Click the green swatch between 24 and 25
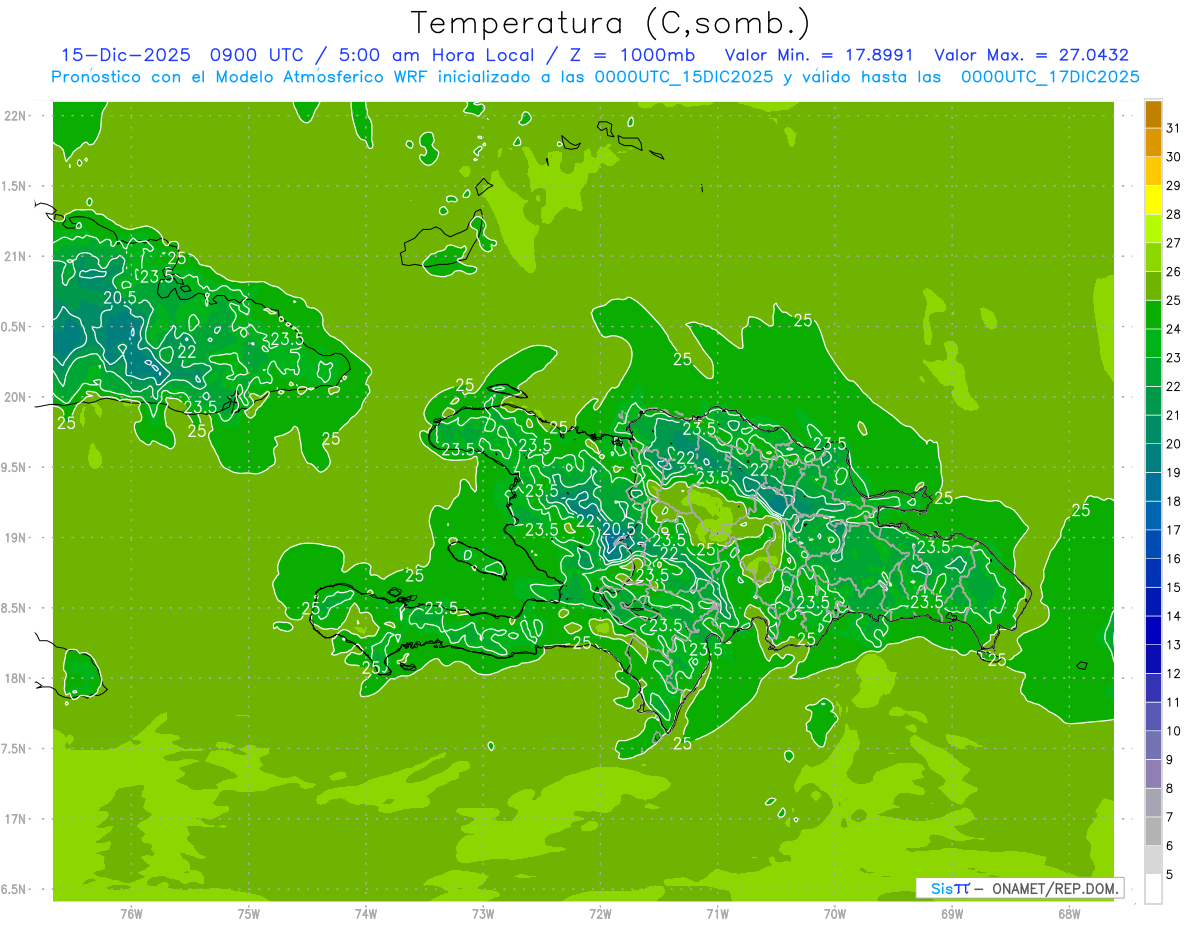Viewport: 1200px width, 927px height. [1153, 314]
